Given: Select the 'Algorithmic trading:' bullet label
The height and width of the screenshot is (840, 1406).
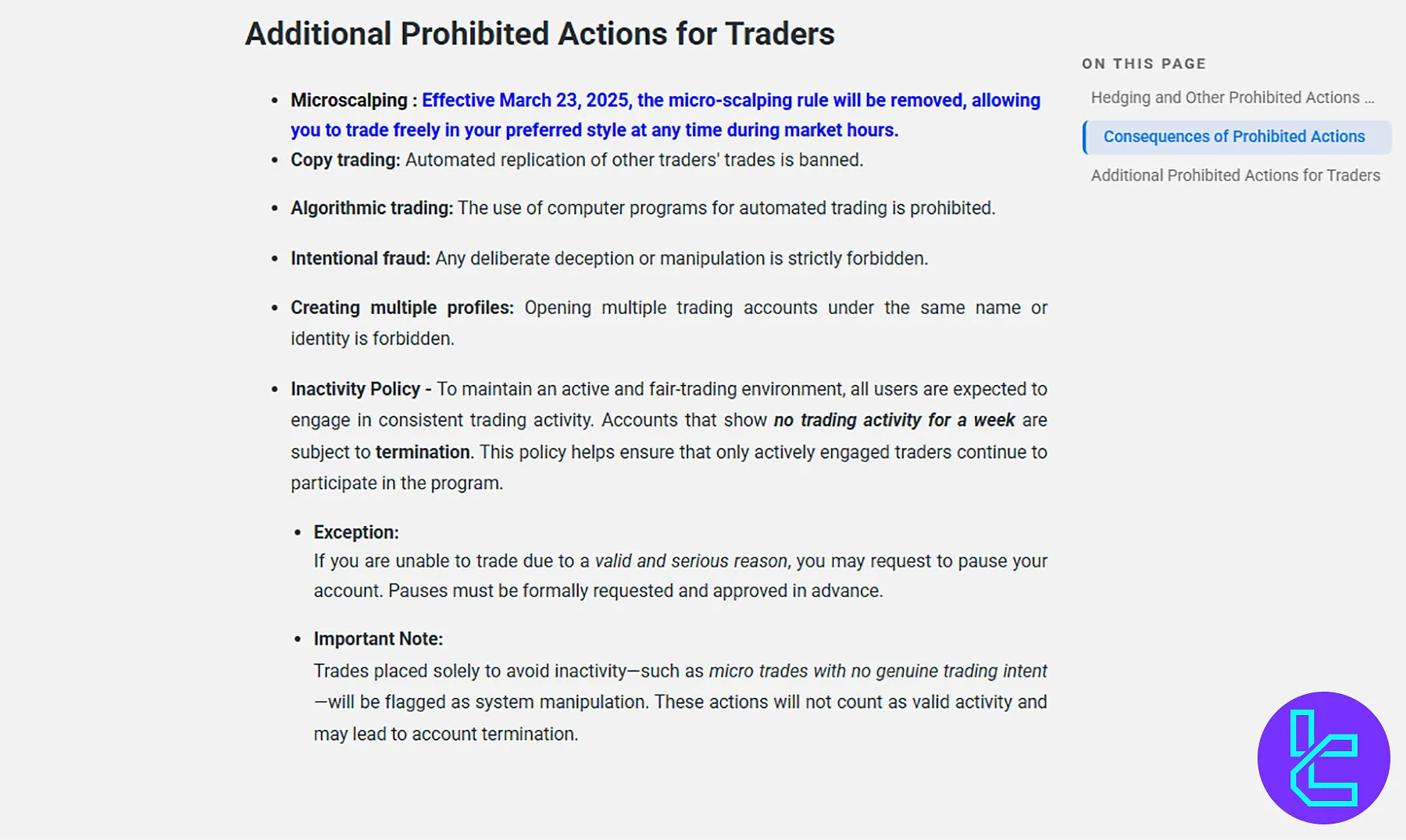Looking at the screenshot, I should pyautogui.click(x=371, y=208).
